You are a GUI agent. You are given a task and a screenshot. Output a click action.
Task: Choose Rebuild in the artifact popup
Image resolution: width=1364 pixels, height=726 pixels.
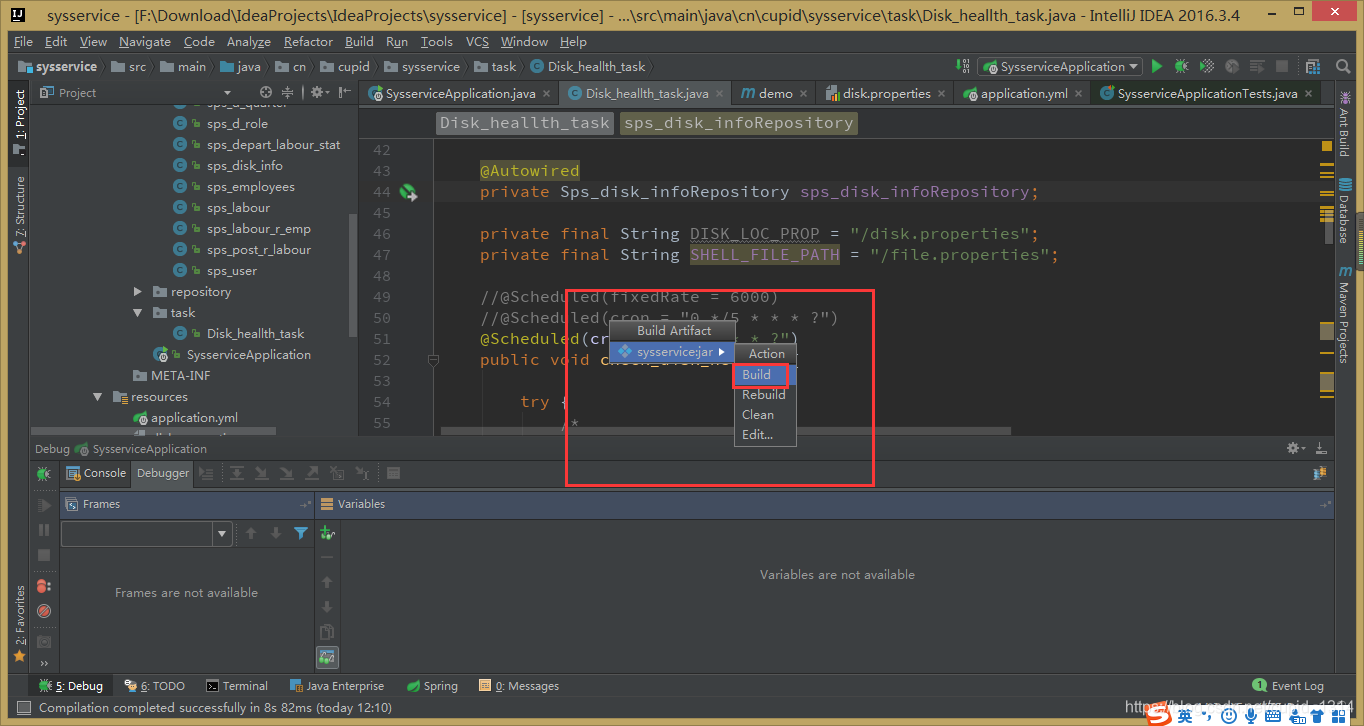tap(763, 395)
